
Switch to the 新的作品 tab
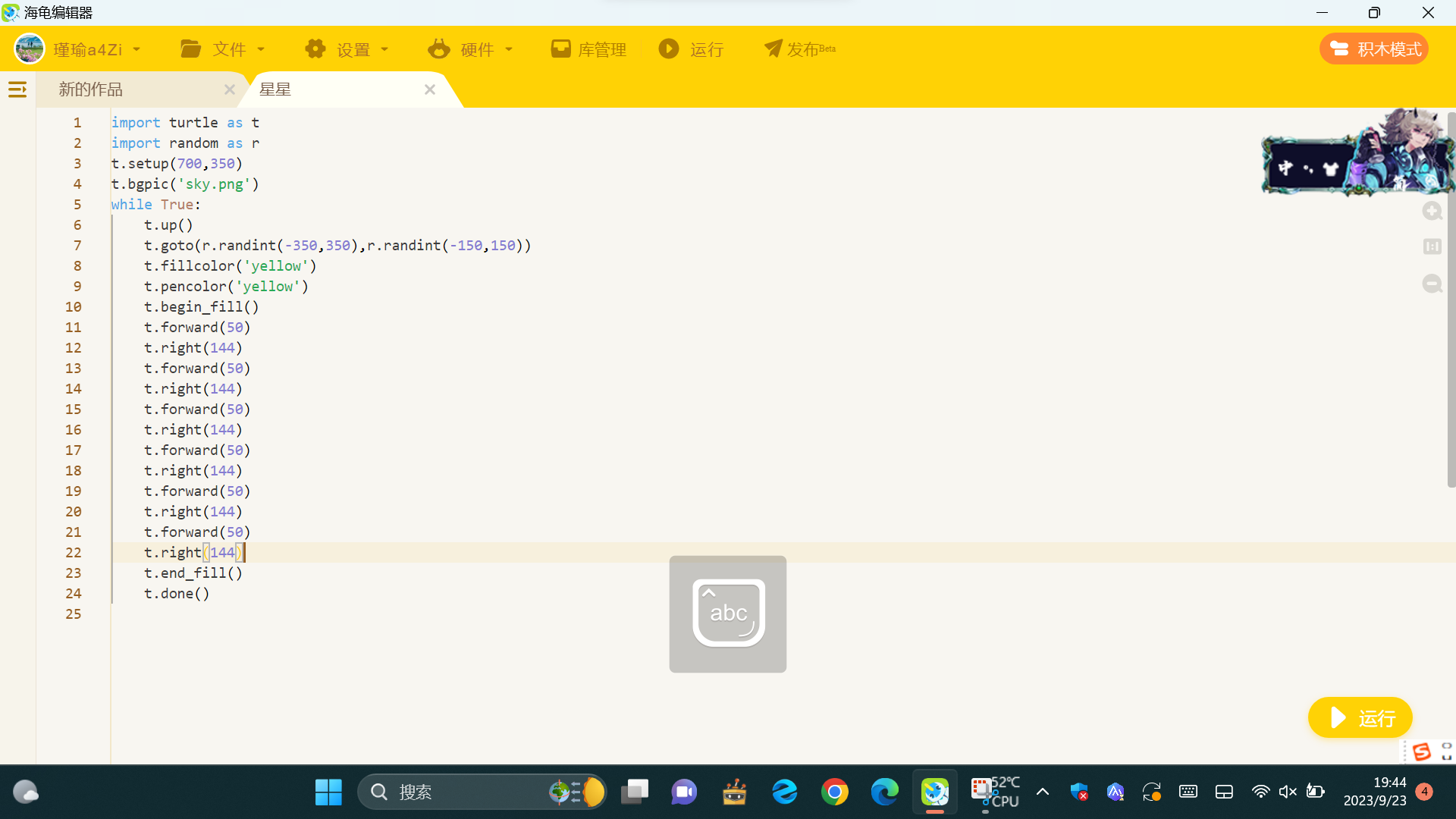pos(91,89)
